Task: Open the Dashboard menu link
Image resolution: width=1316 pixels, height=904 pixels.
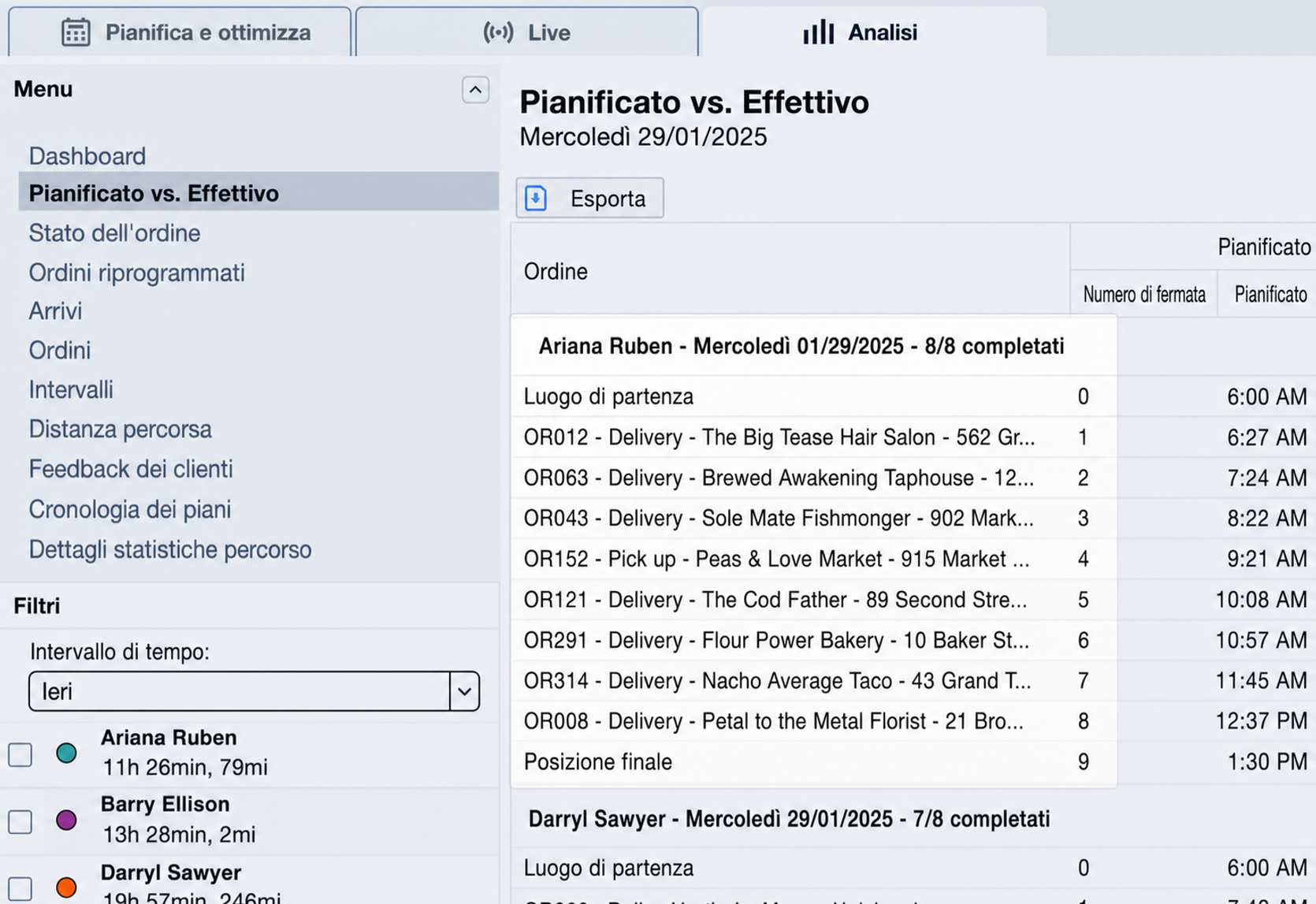Action: (x=87, y=156)
